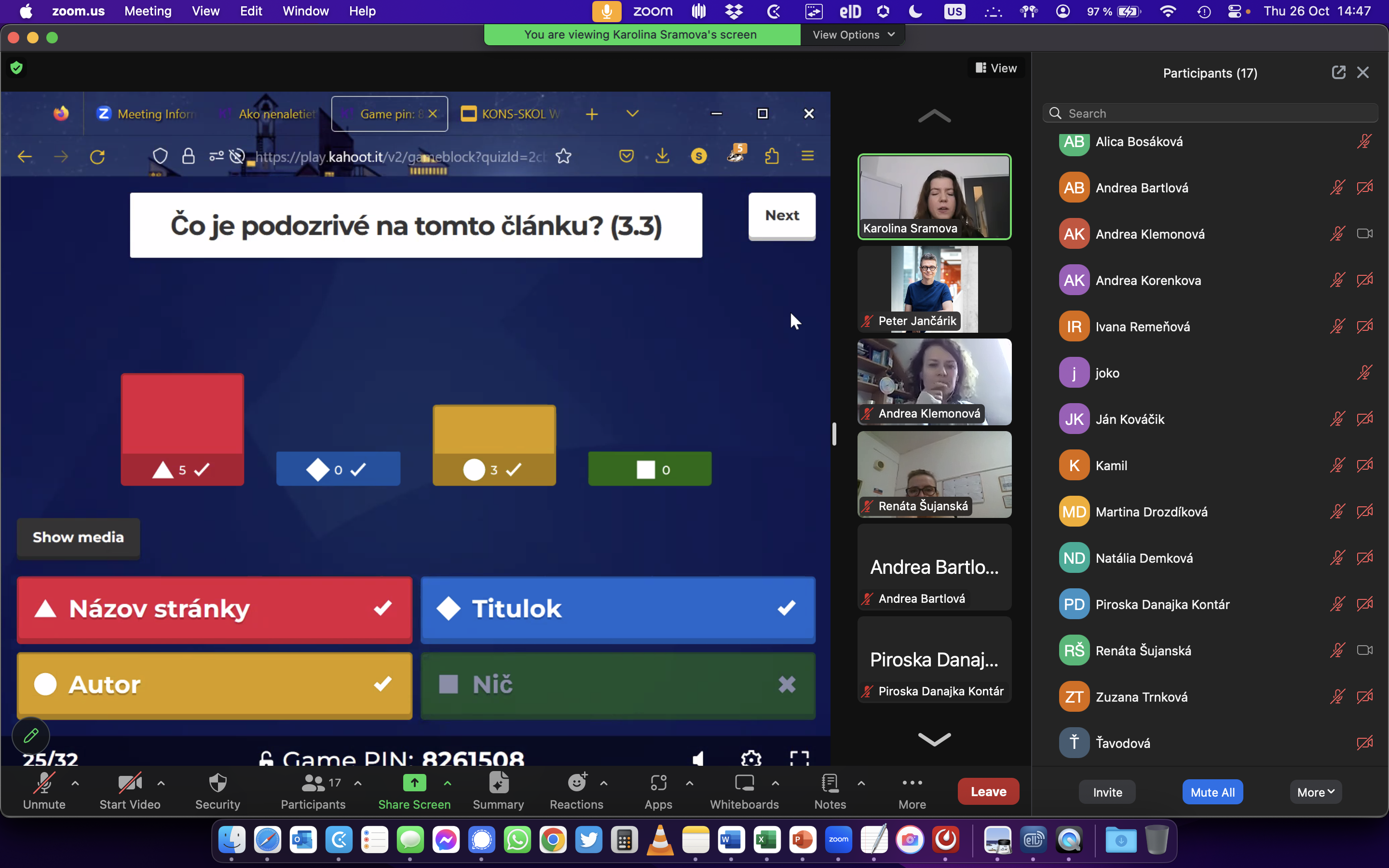Toggle joko's muted microphone icon
Viewport: 1389px width, 868px height.
(x=1365, y=373)
